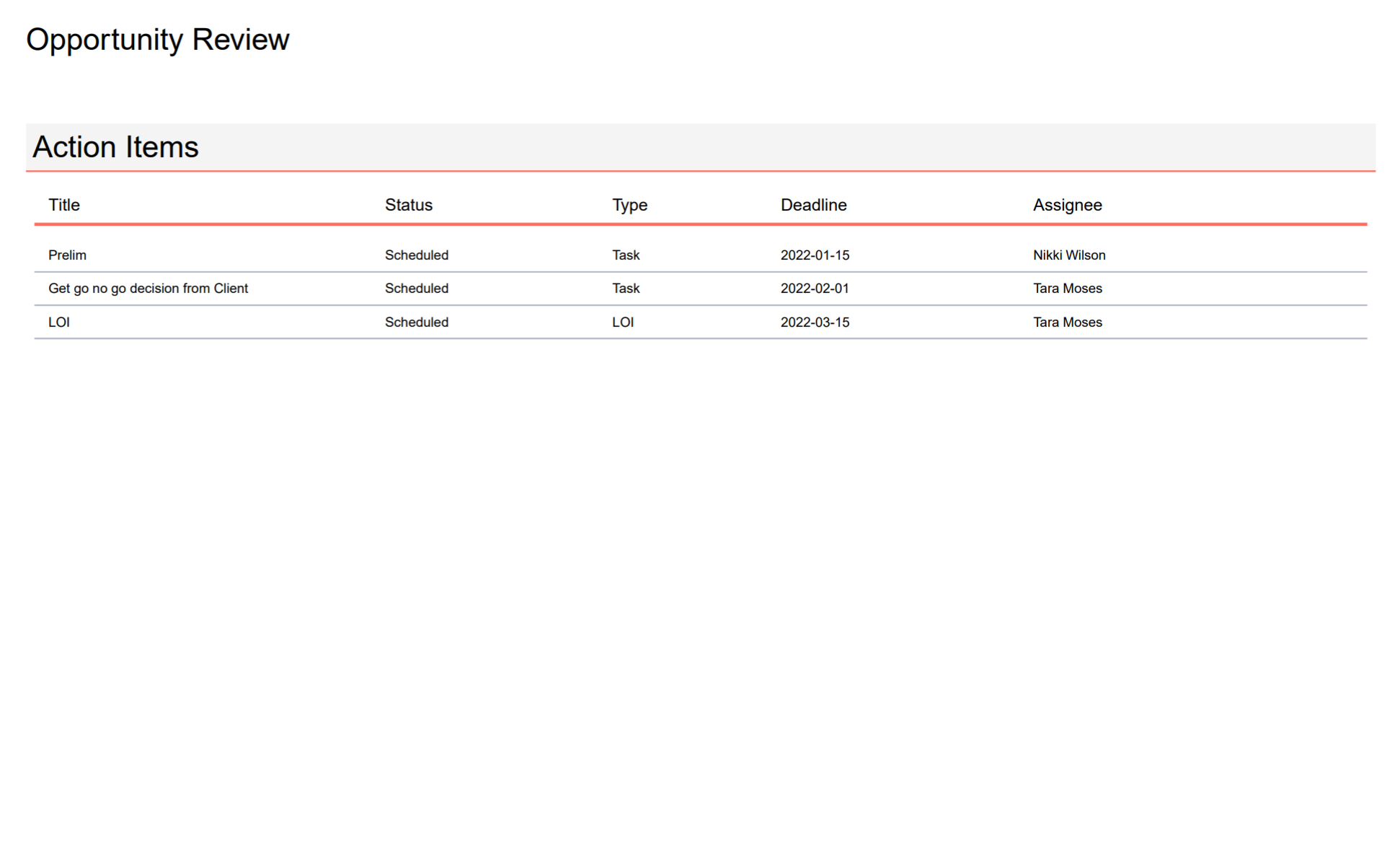Select the 2022-01-15 deadline cell
Screen dimensions: 1400x867
coord(815,255)
